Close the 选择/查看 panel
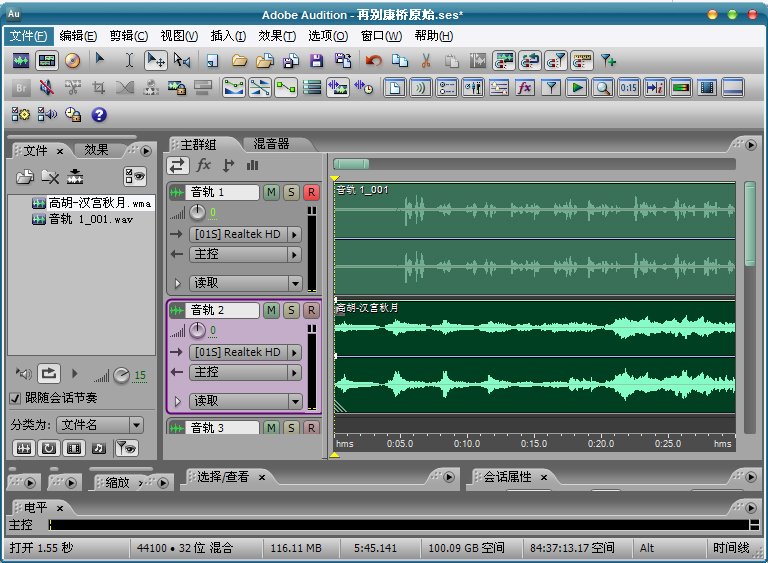This screenshot has height=563, width=768. (x=262, y=477)
